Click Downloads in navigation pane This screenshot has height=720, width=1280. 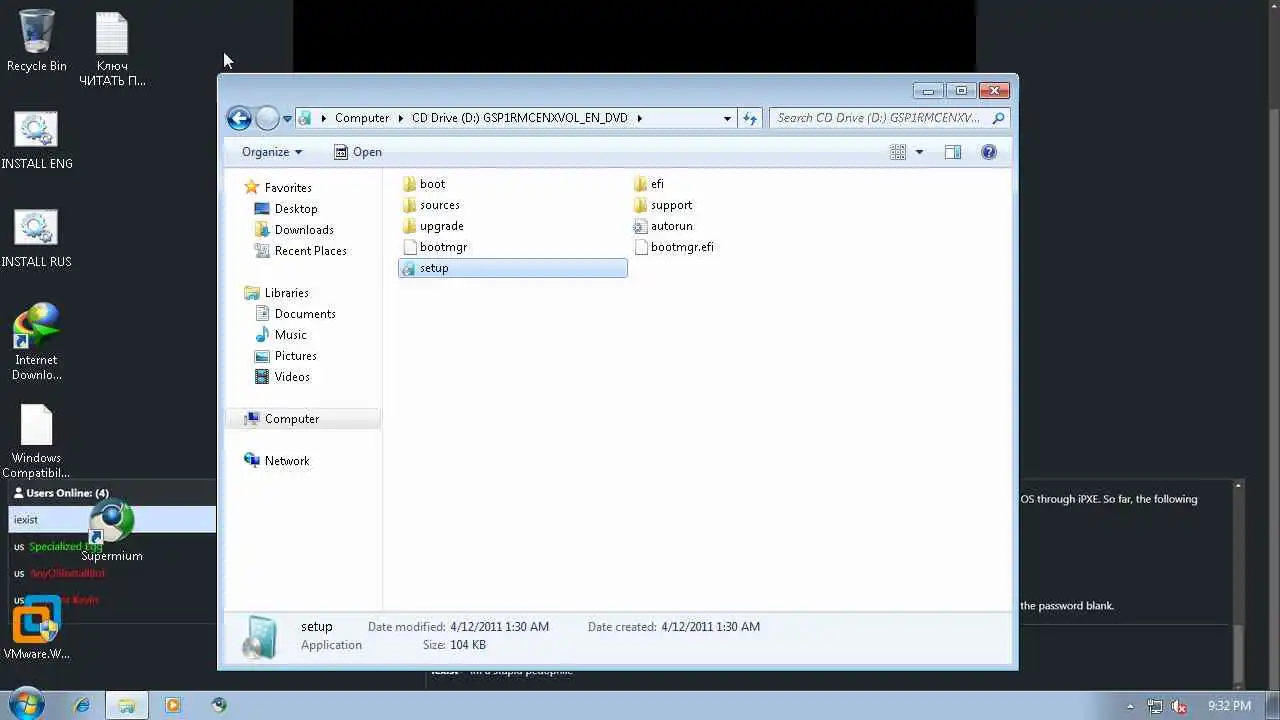tap(294, 230)
